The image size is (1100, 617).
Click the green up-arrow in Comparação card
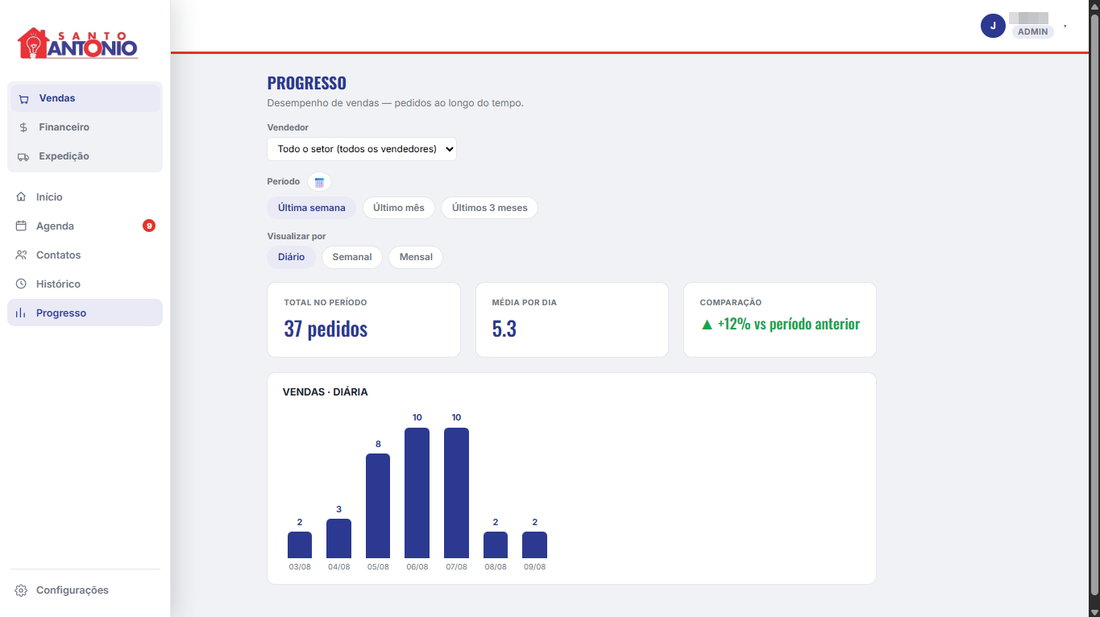(706, 325)
